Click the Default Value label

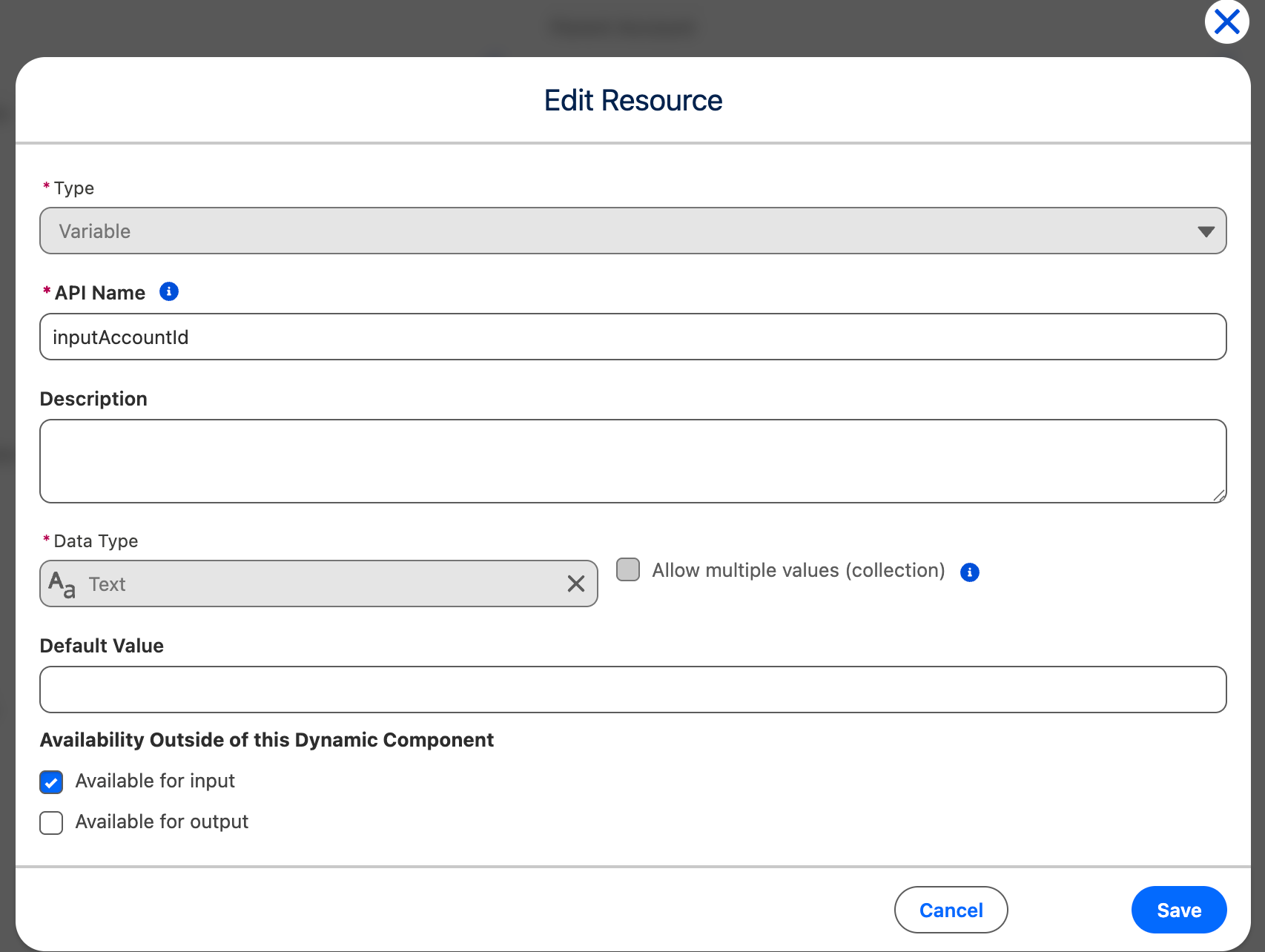tap(102, 646)
